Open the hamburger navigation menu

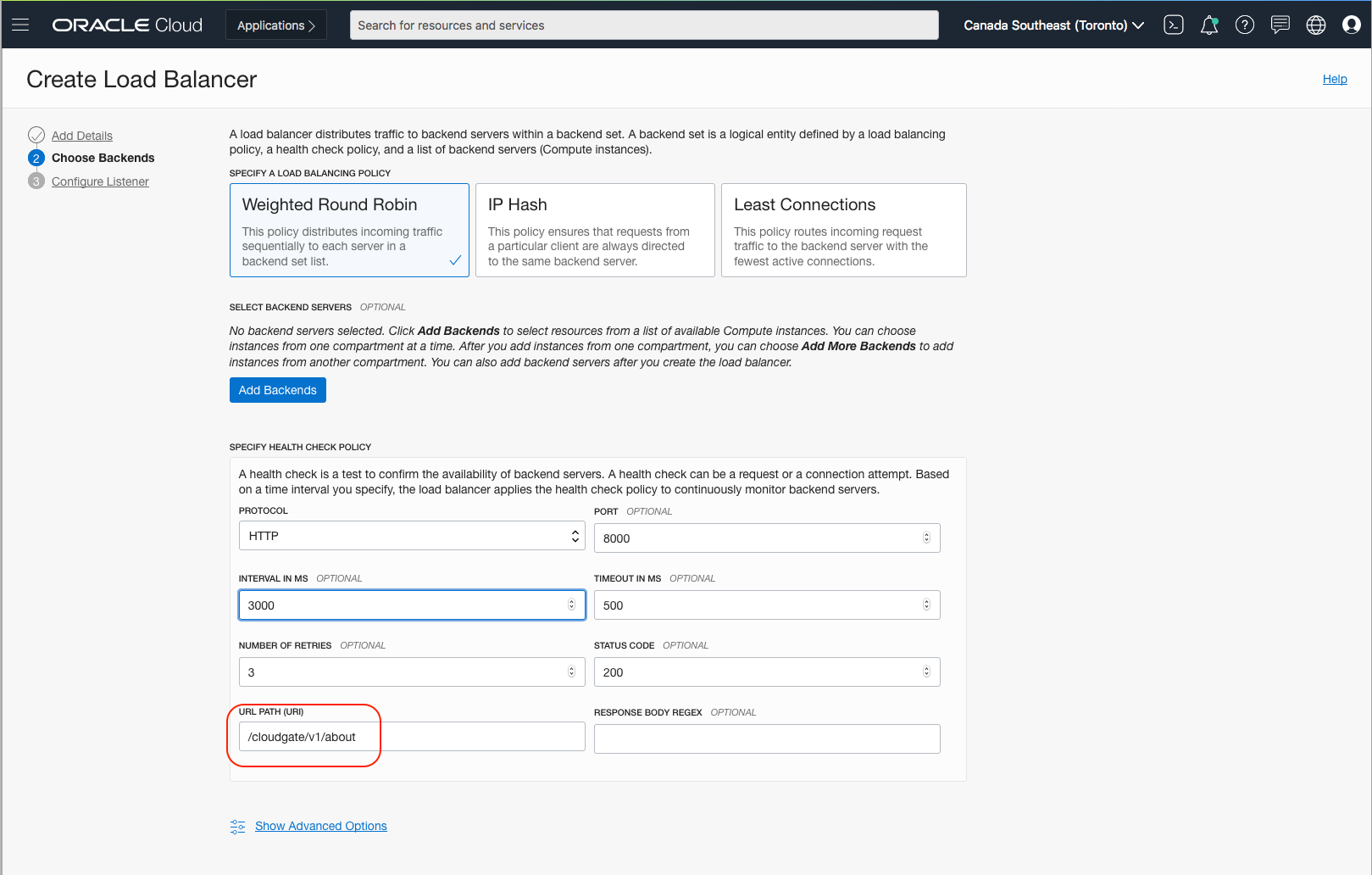tap(20, 25)
